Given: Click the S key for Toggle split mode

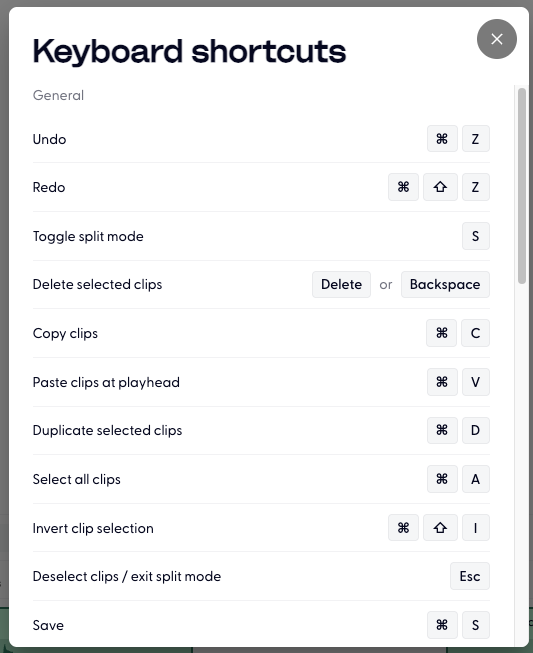Looking at the screenshot, I should [x=476, y=236].
